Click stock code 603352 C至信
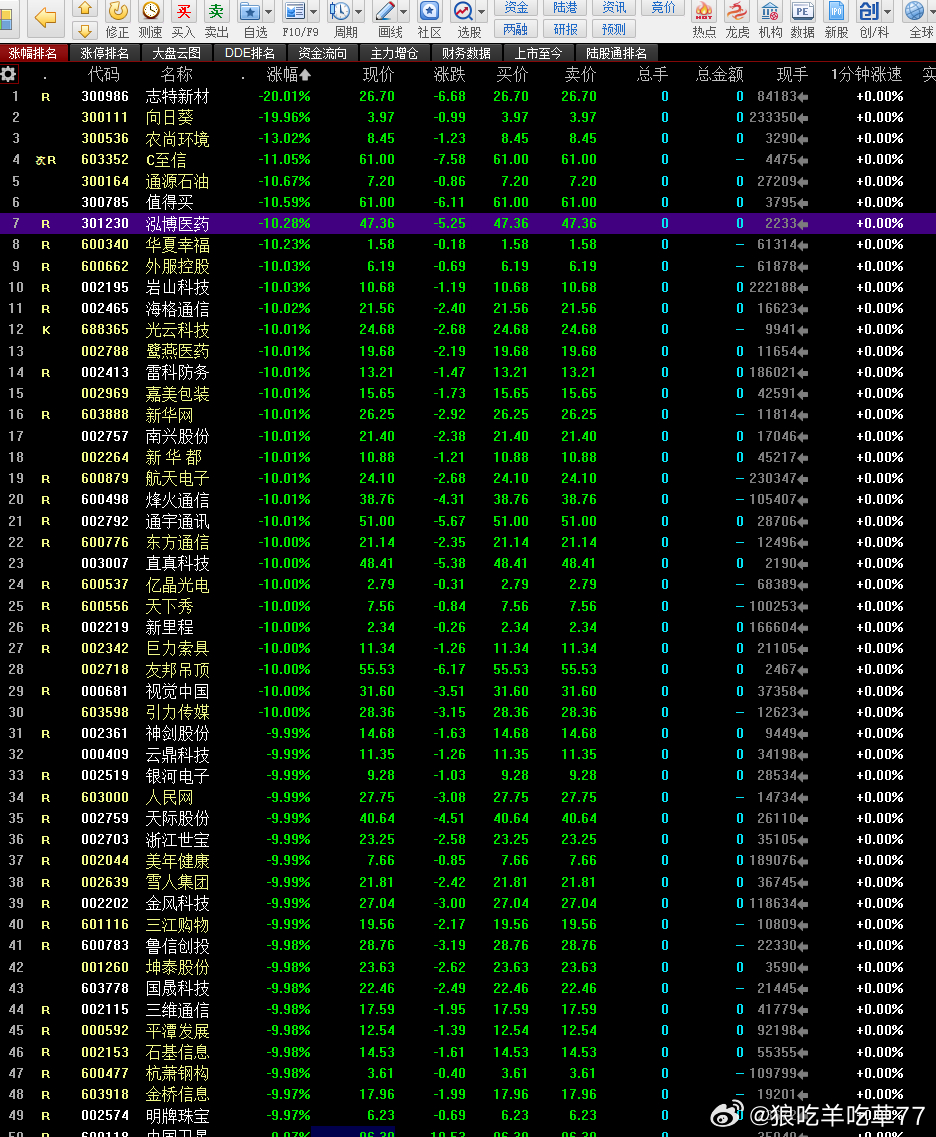This screenshot has width=936, height=1137. [105, 160]
